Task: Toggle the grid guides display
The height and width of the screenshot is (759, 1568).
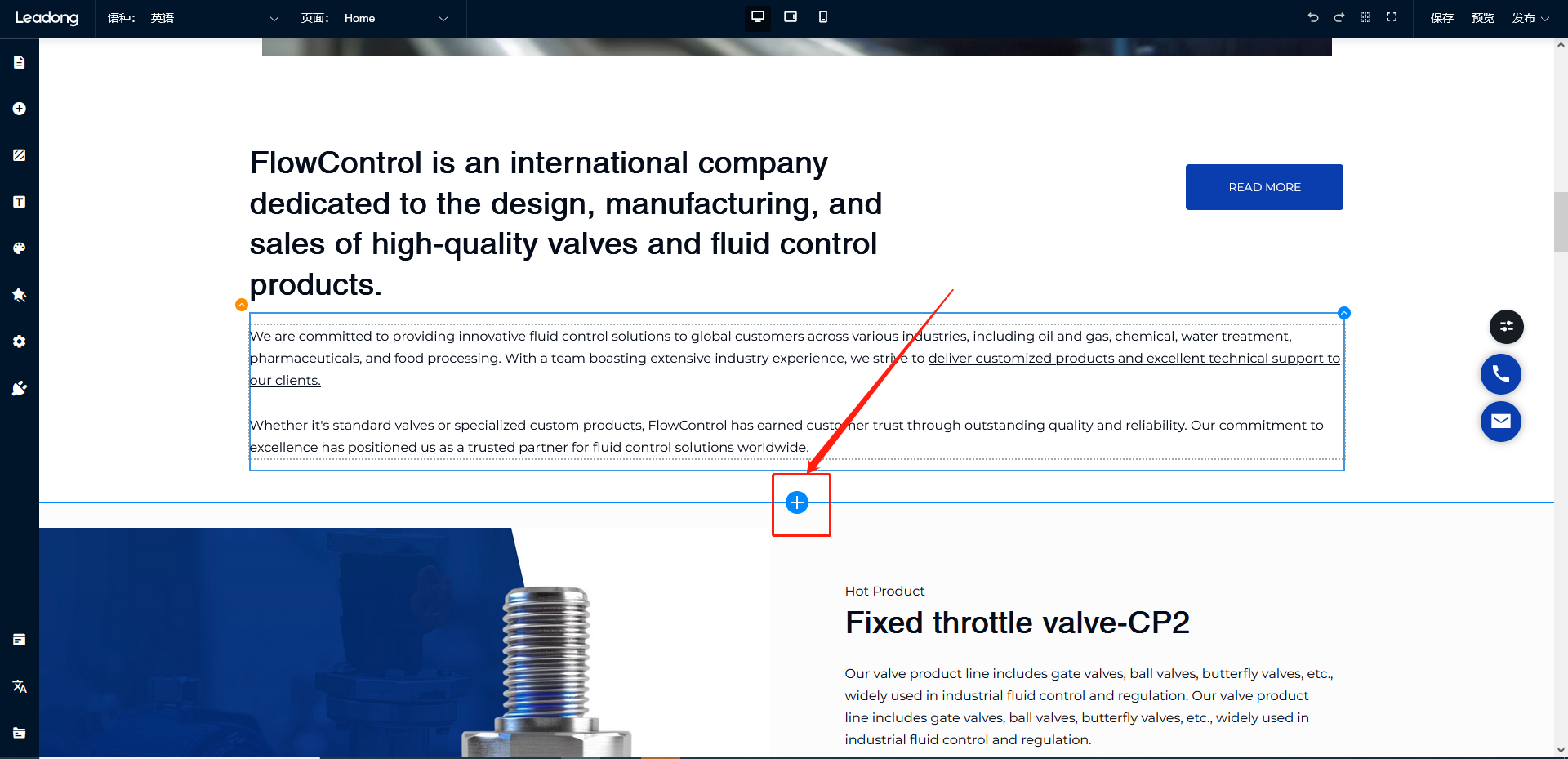Action: point(1365,17)
